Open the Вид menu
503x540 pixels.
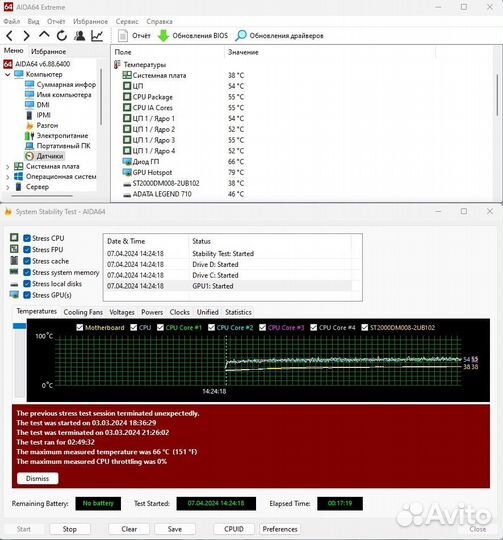33,21
